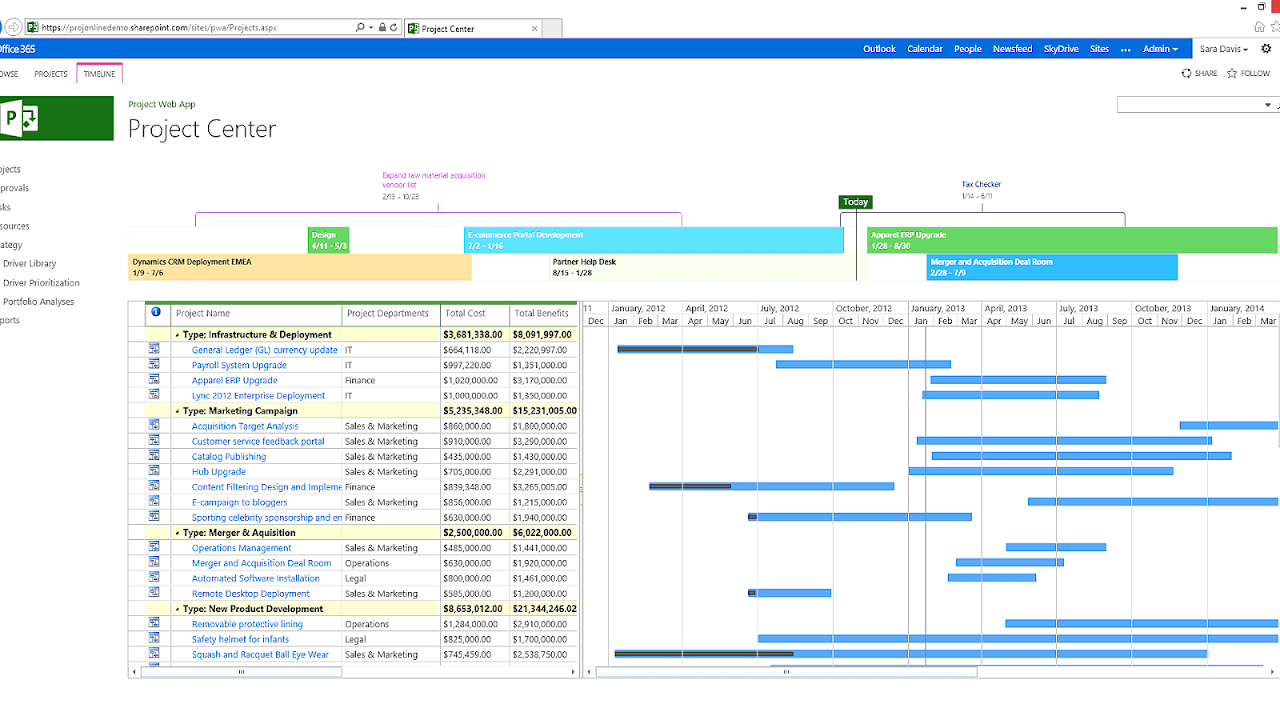Select the Design timeline bar
The height and width of the screenshot is (720, 1280).
click(x=328, y=240)
